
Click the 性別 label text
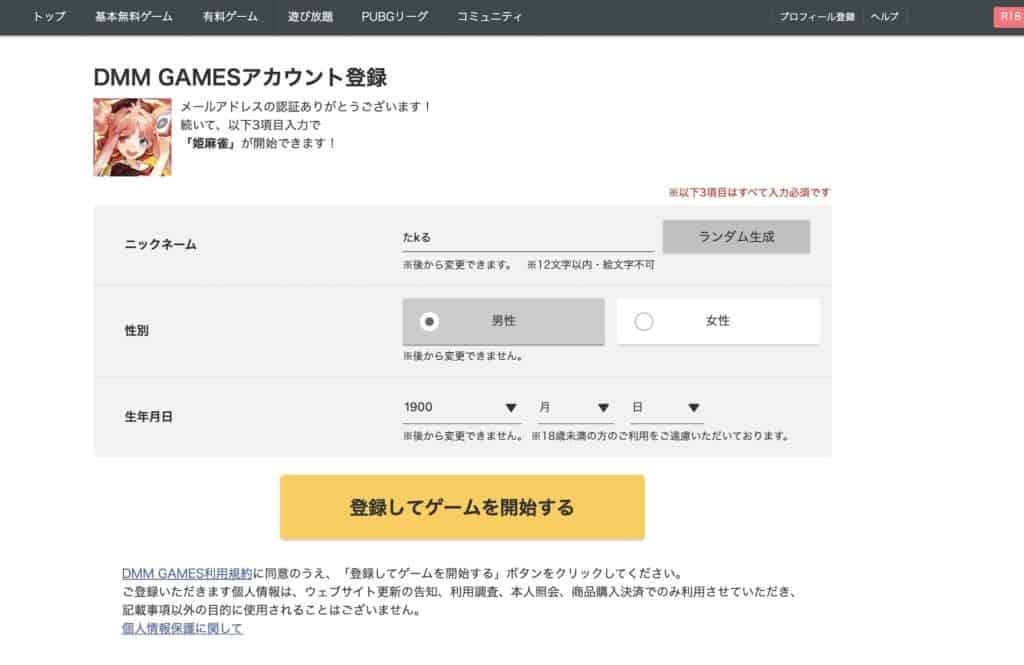tap(136, 331)
